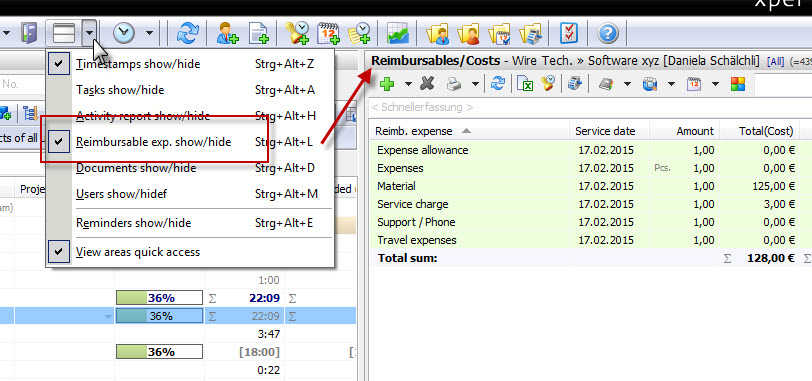Expand the dropdown beside the camera icon
This screenshot has height=381, width=812.
671,84
